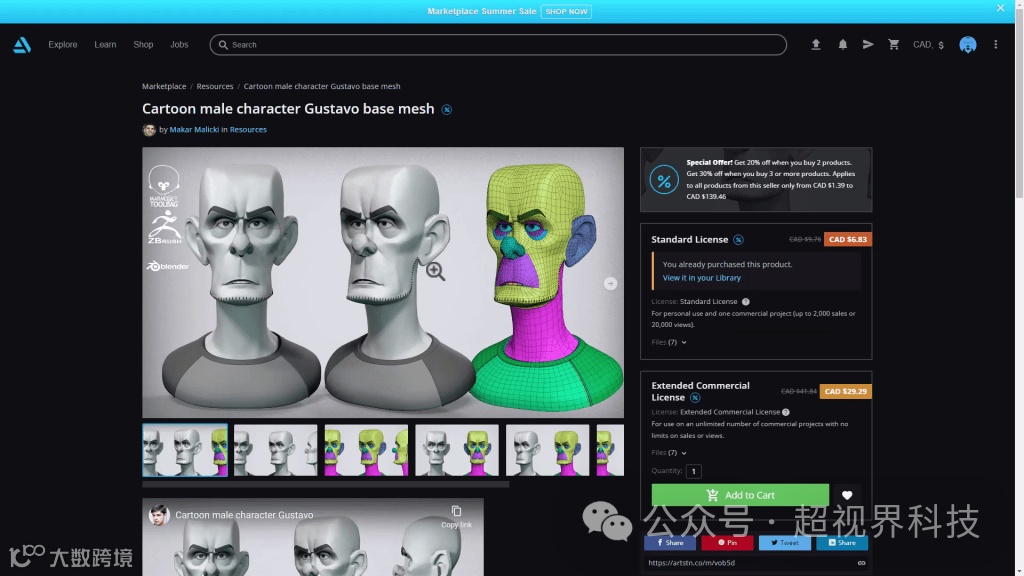1024x576 pixels.
Task: Select the fourth image thumbnail
Action: pyautogui.click(x=457, y=450)
